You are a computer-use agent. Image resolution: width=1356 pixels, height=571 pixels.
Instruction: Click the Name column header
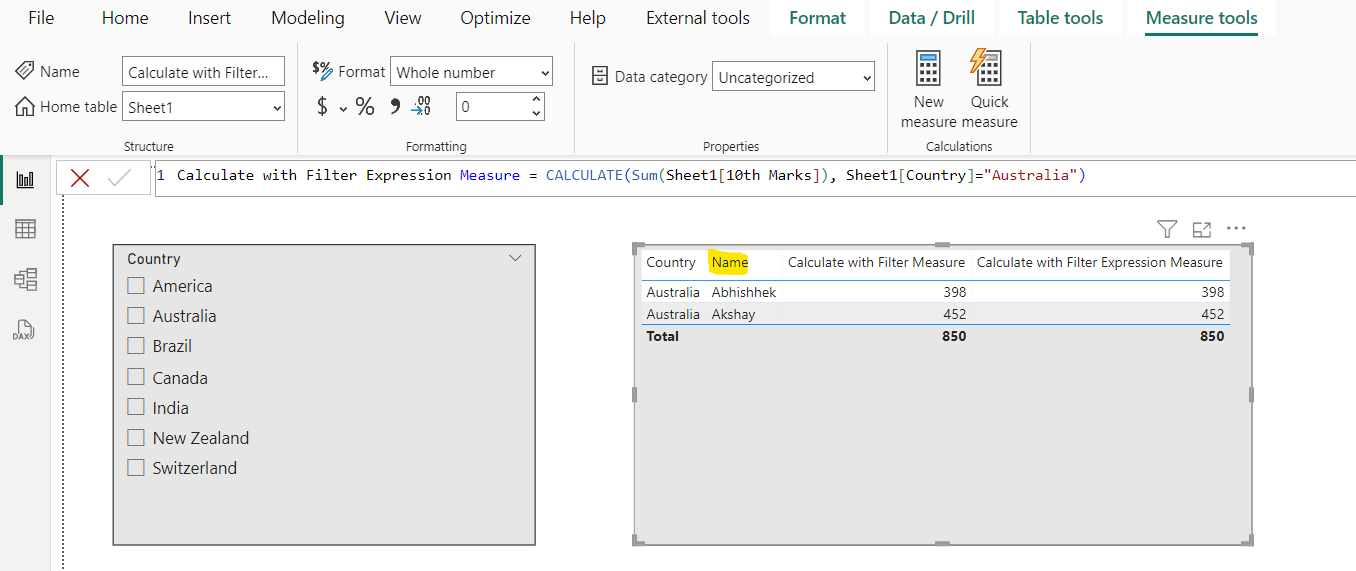[729, 262]
